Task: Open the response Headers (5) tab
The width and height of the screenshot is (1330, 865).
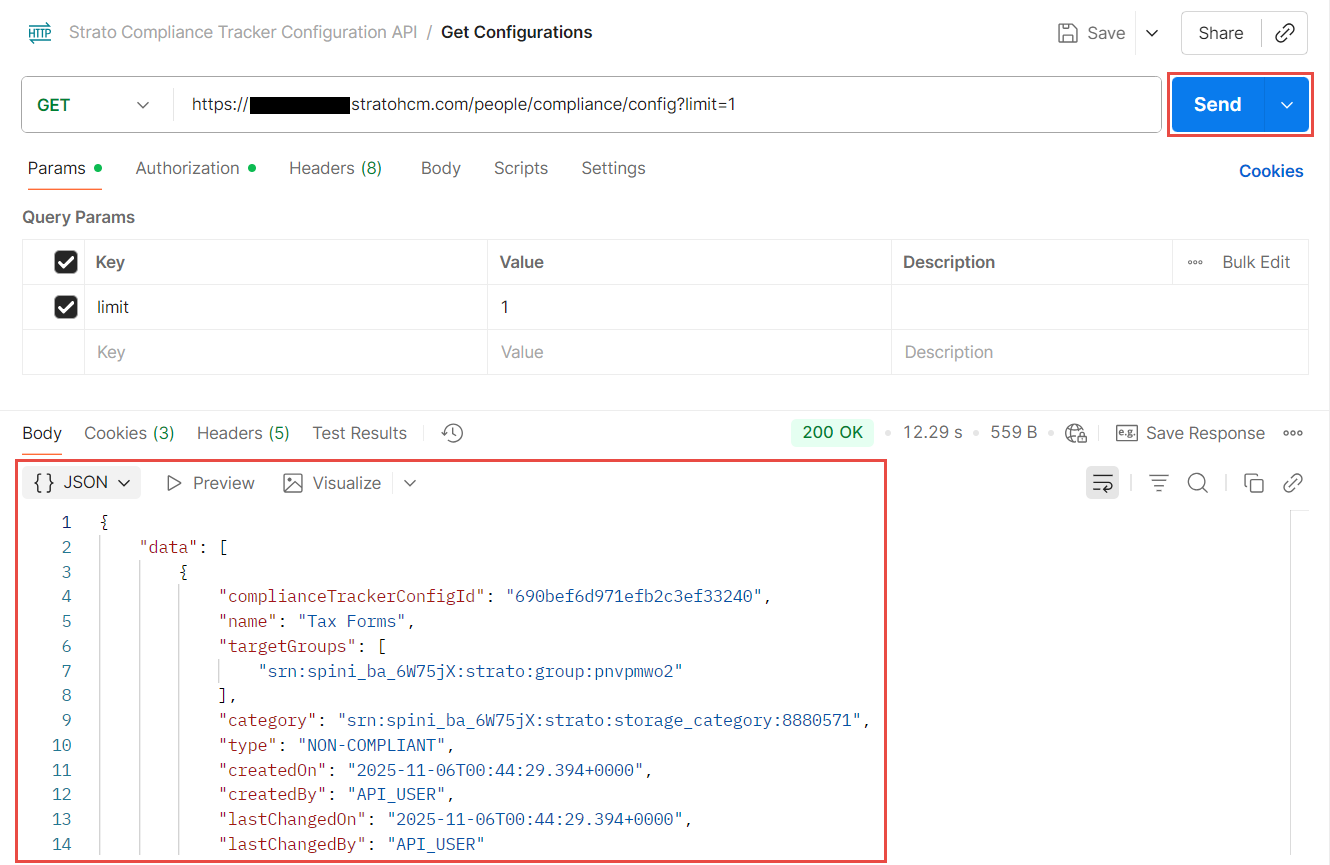Action: point(243,433)
